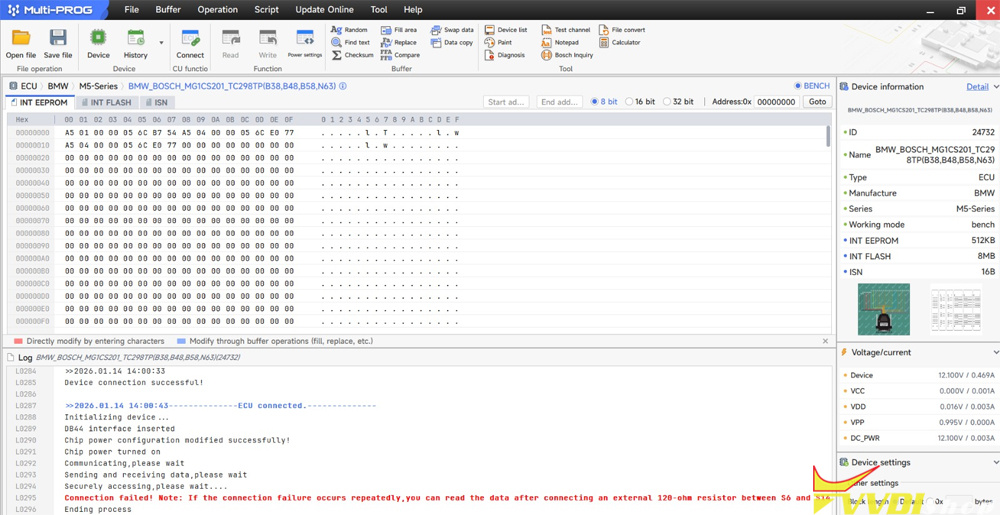Open the Compare buffer tool

[x=399, y=55]
